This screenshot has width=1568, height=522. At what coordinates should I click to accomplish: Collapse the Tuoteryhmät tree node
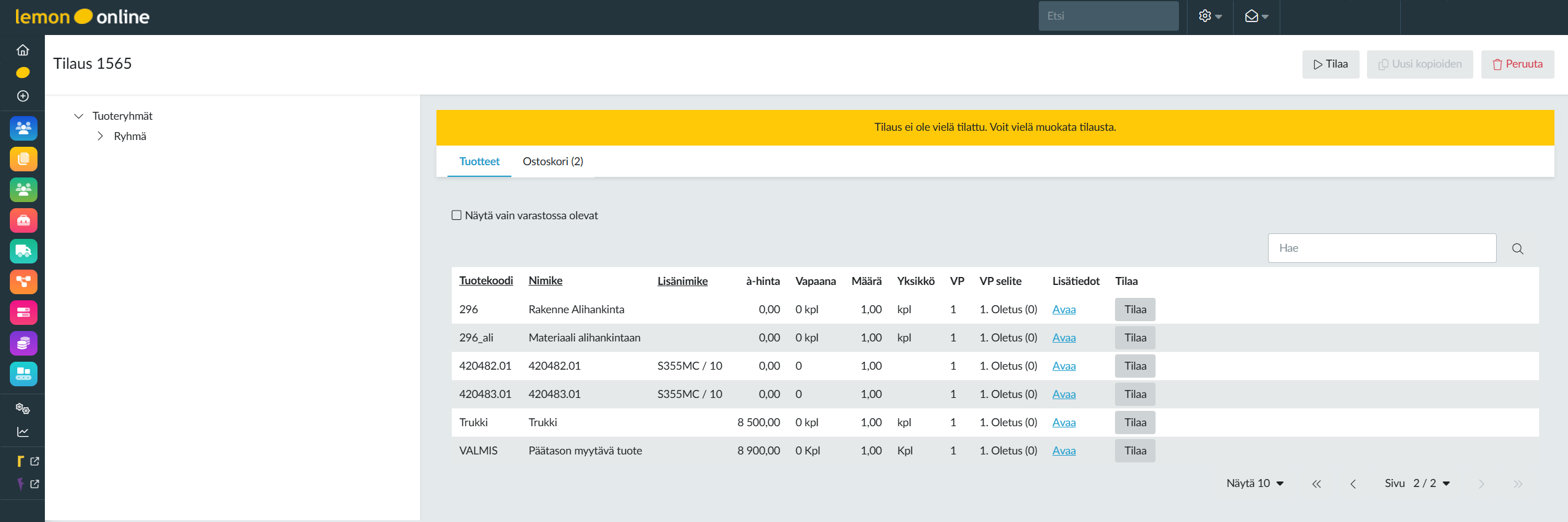coord(79,116)
